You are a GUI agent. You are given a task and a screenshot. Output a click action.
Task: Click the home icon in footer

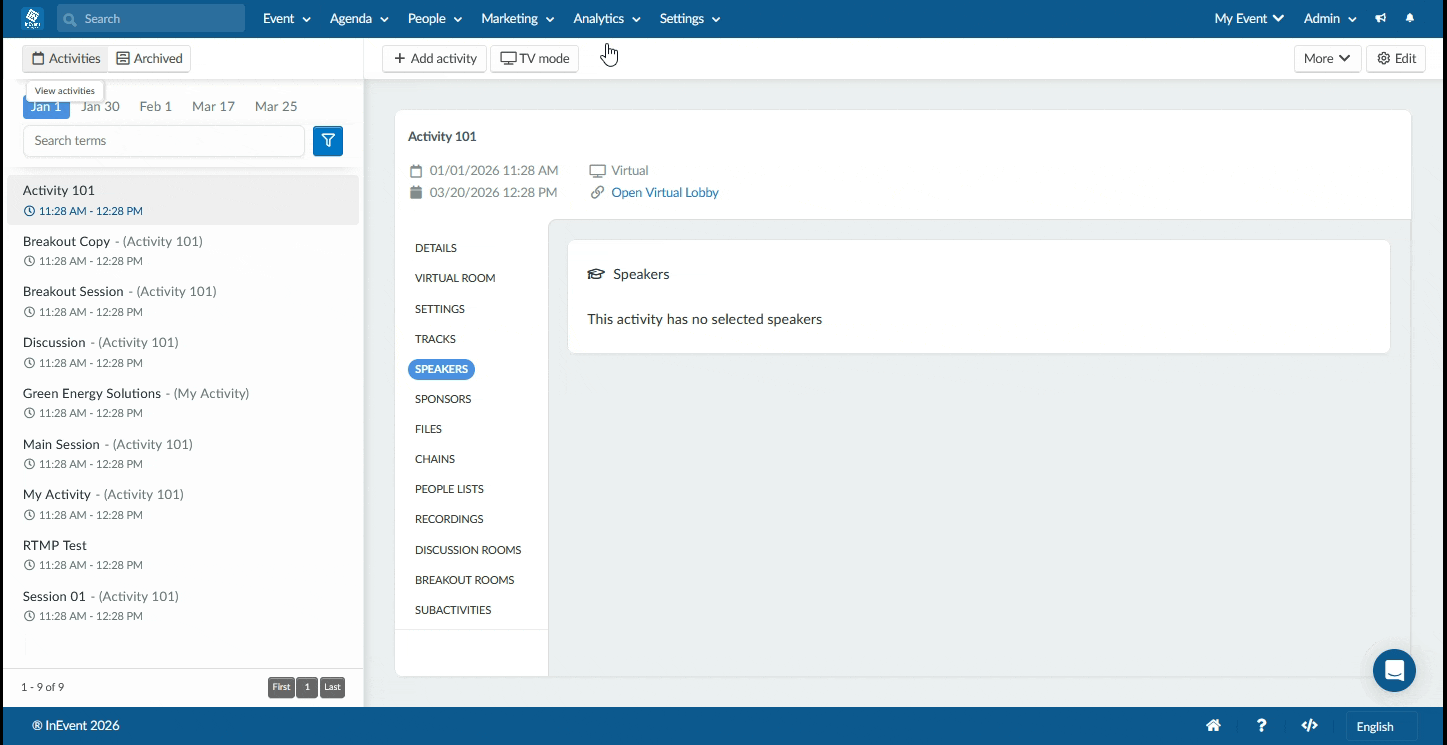(x=1213, y=726)
